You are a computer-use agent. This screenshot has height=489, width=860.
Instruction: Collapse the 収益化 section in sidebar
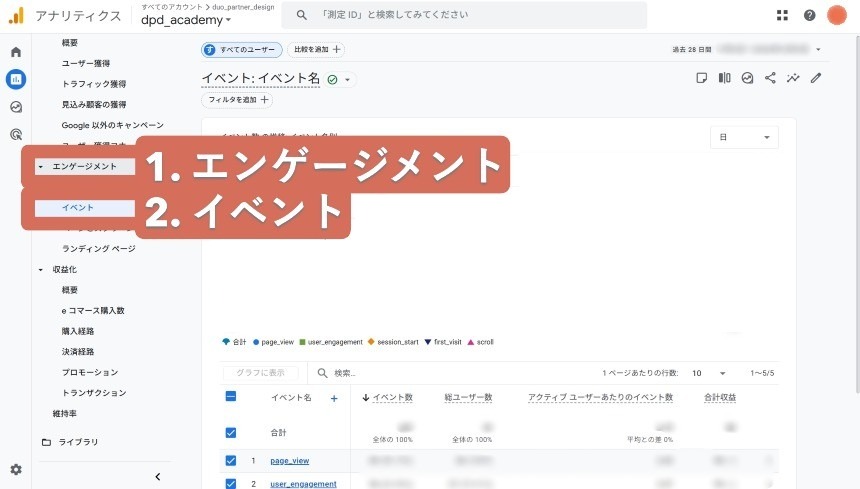tap(41, 270)
